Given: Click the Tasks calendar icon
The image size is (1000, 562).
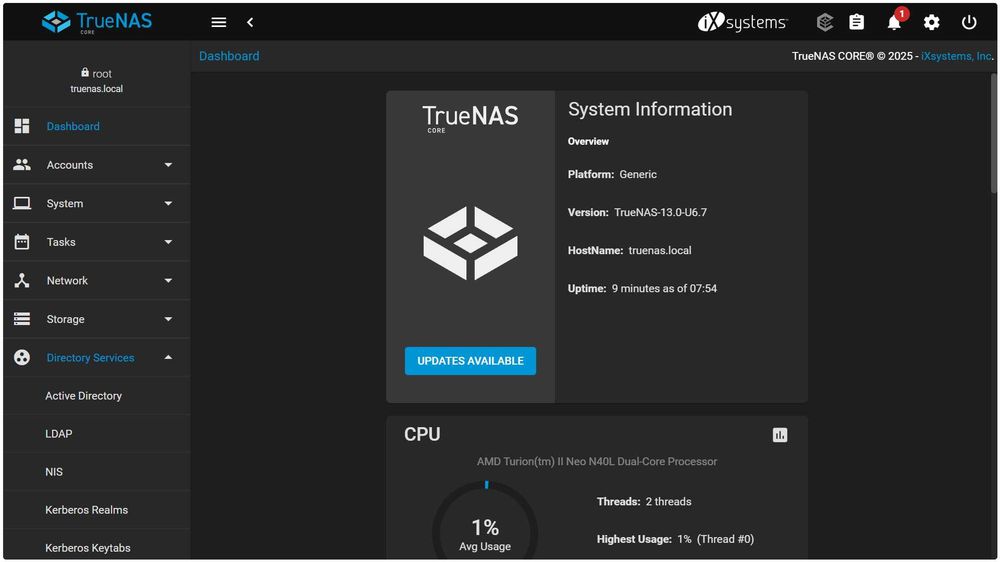Looking at the screenshot, I should 22,242.
